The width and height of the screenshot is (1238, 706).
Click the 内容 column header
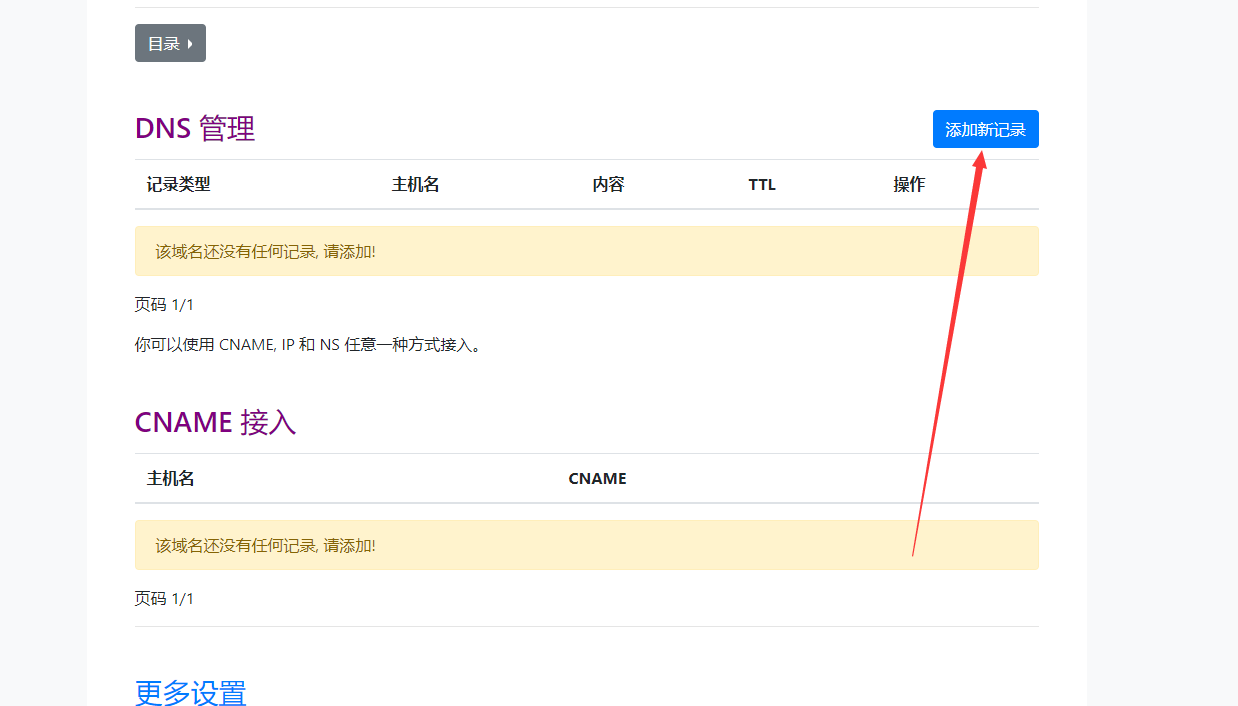tap(608, 184)
